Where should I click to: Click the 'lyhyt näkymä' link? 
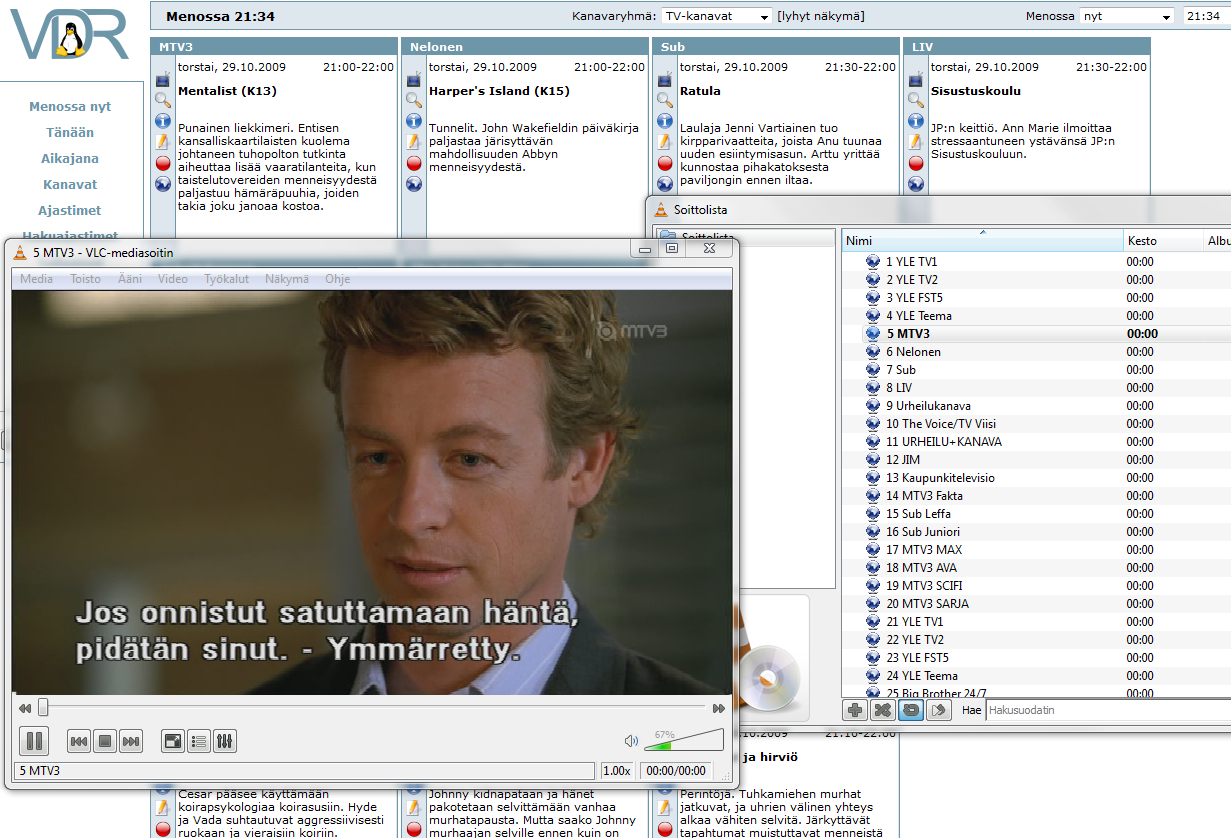820,16
